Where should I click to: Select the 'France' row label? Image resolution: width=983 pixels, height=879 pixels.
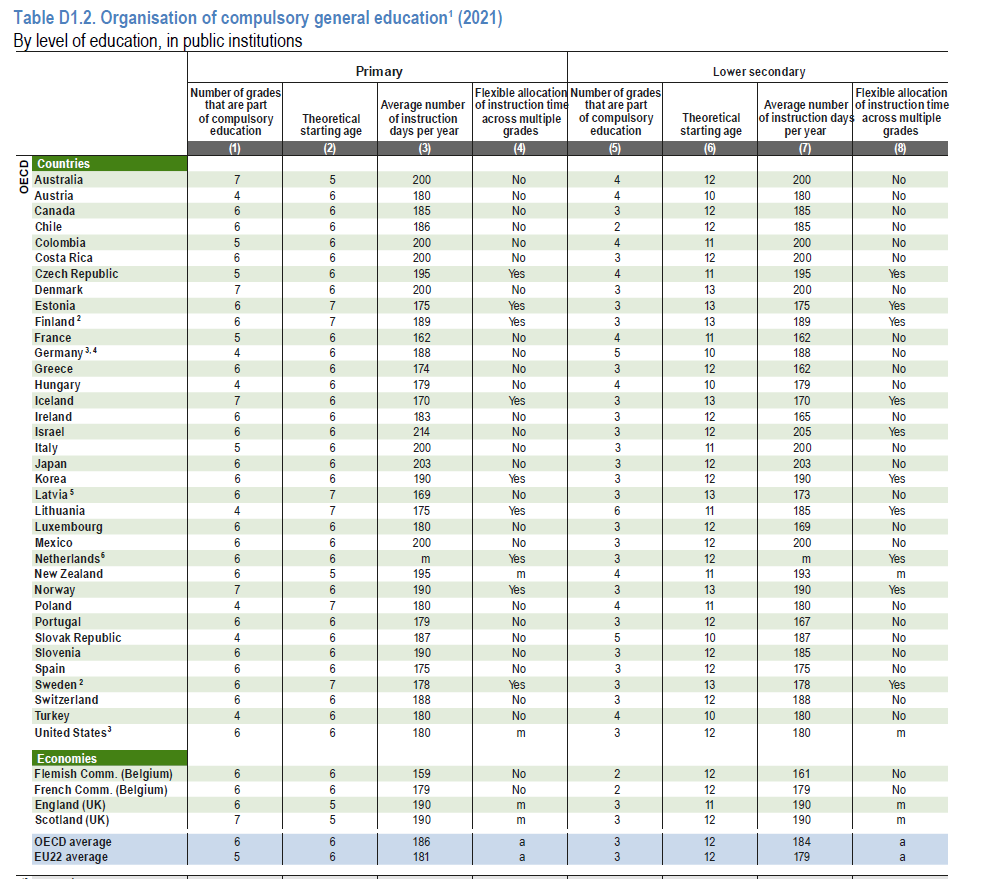pyautogui.click(x=53, y=338)
